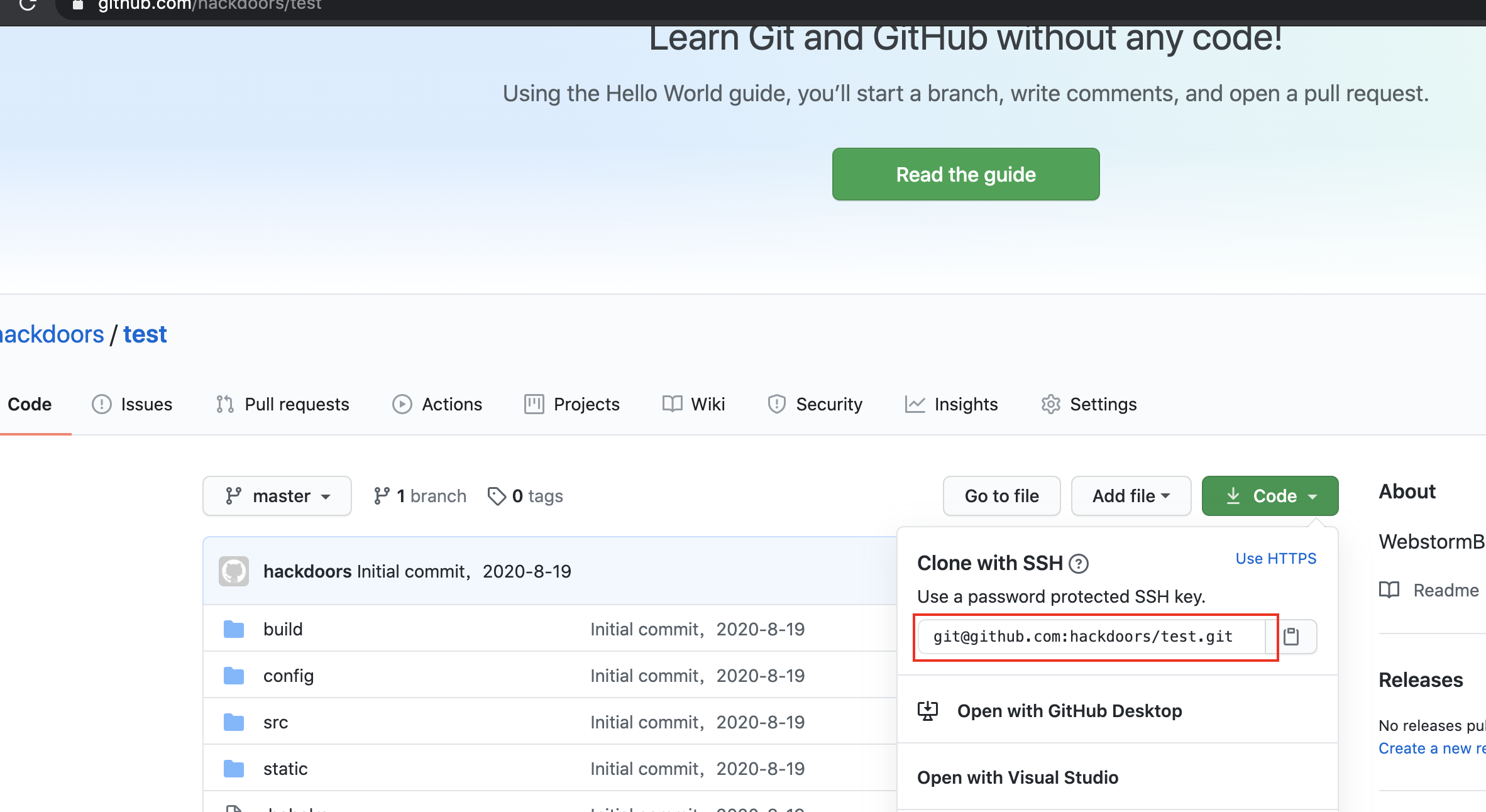Open the static folder name
1486x812 pixels.
coord(285,769)
